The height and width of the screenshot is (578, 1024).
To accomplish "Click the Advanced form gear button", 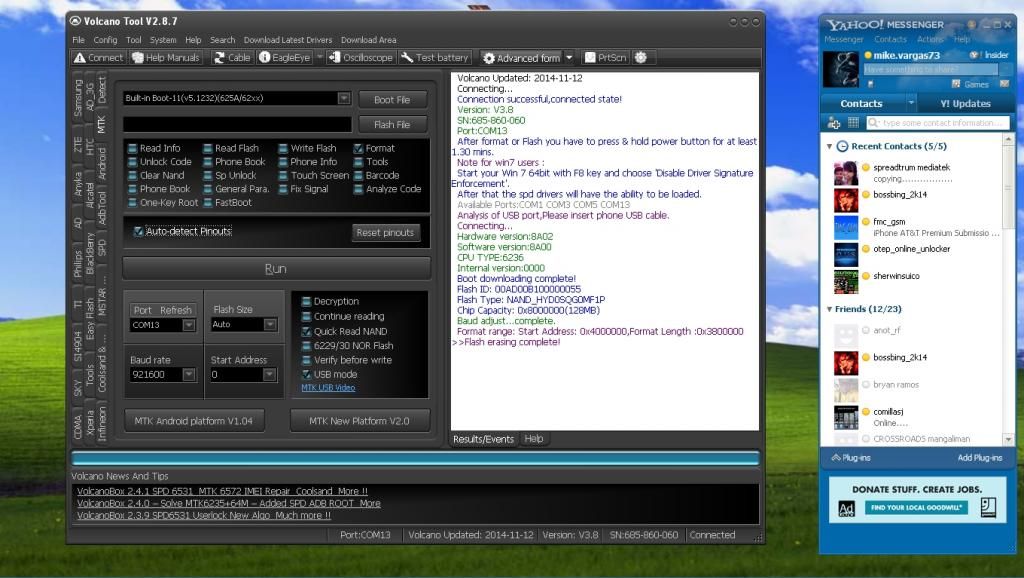I will click(x=521, y=57).
